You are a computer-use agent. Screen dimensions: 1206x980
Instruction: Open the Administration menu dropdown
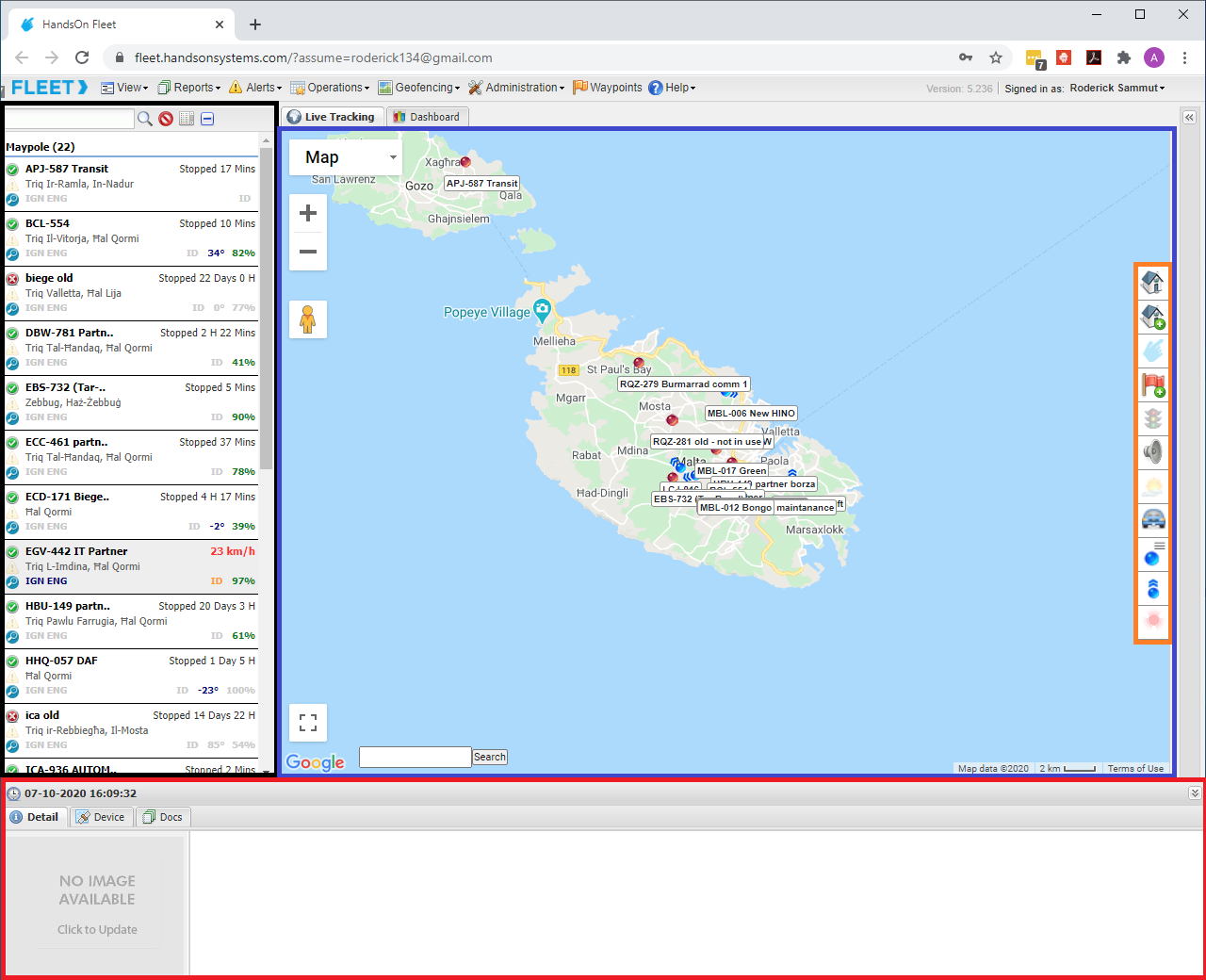[x=516, y=88]
